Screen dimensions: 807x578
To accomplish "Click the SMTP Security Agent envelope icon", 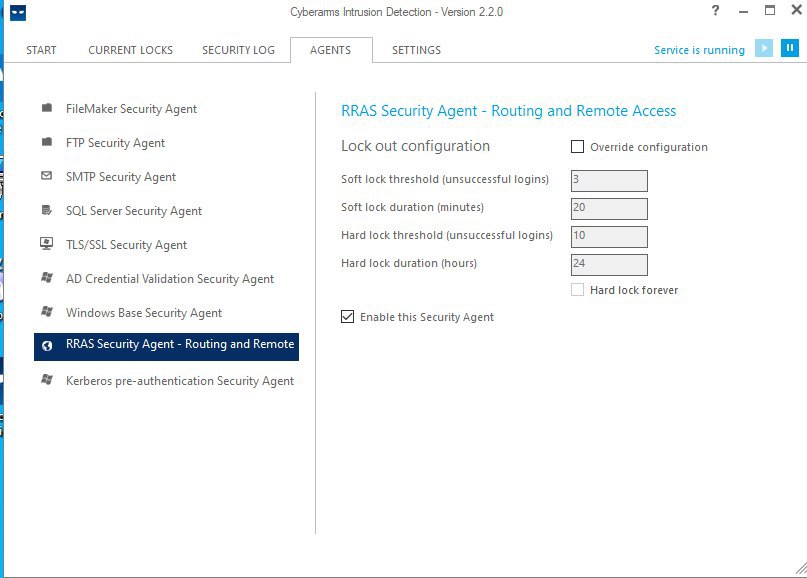I will point(47,176).
